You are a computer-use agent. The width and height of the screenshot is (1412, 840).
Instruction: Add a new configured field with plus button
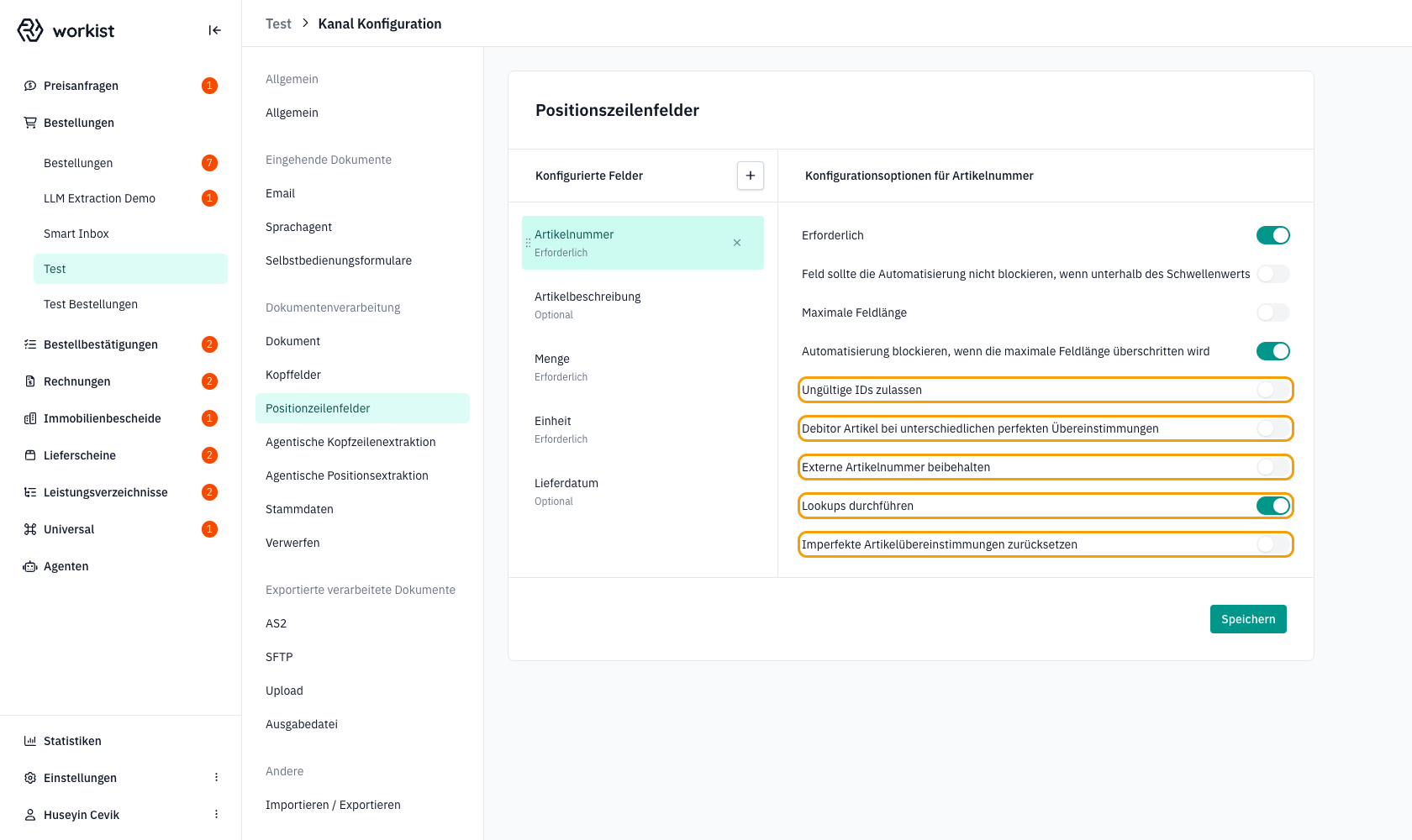click(751, 176)
